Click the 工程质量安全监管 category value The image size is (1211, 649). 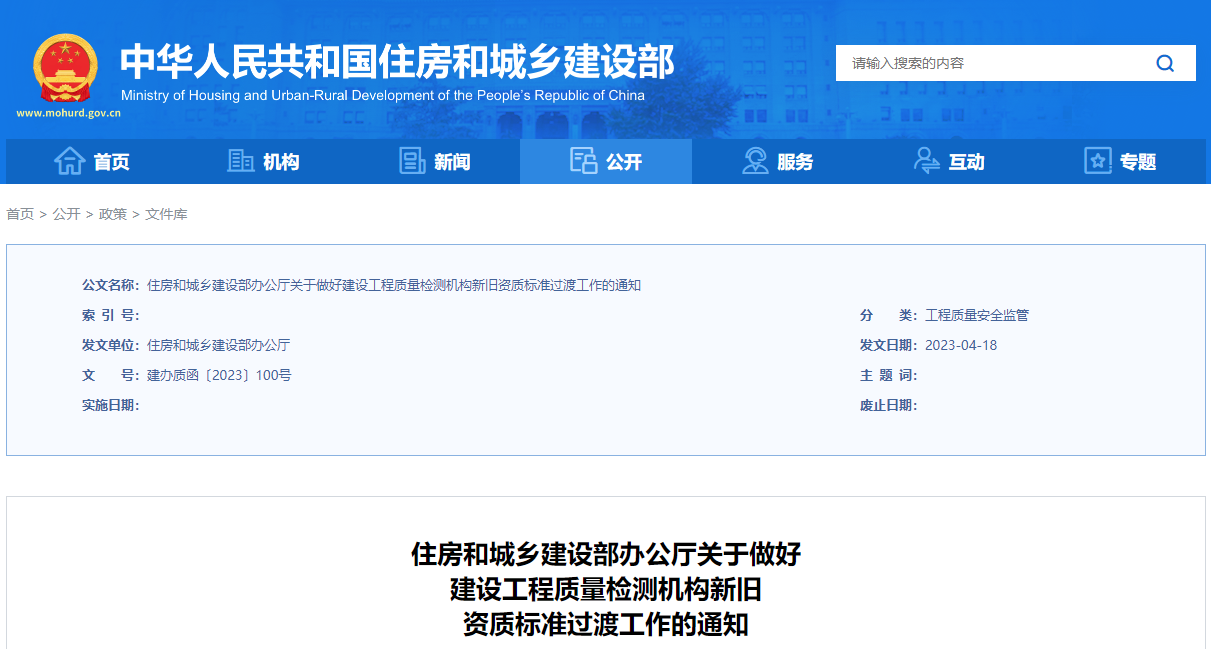tap(977, 315)
